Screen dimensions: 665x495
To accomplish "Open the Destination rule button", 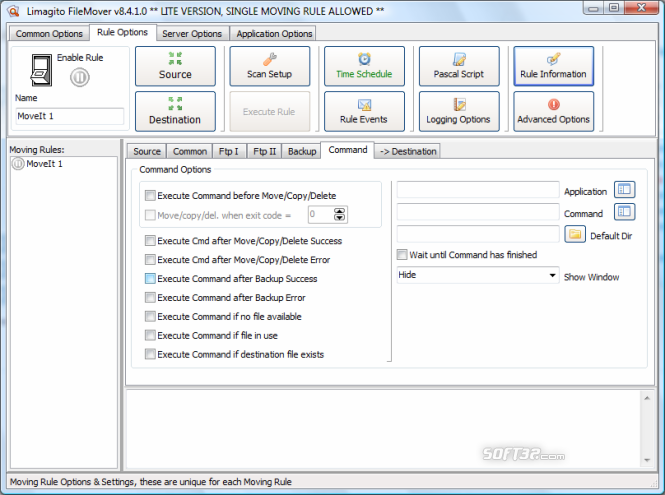I will click(x=175, y=112).
